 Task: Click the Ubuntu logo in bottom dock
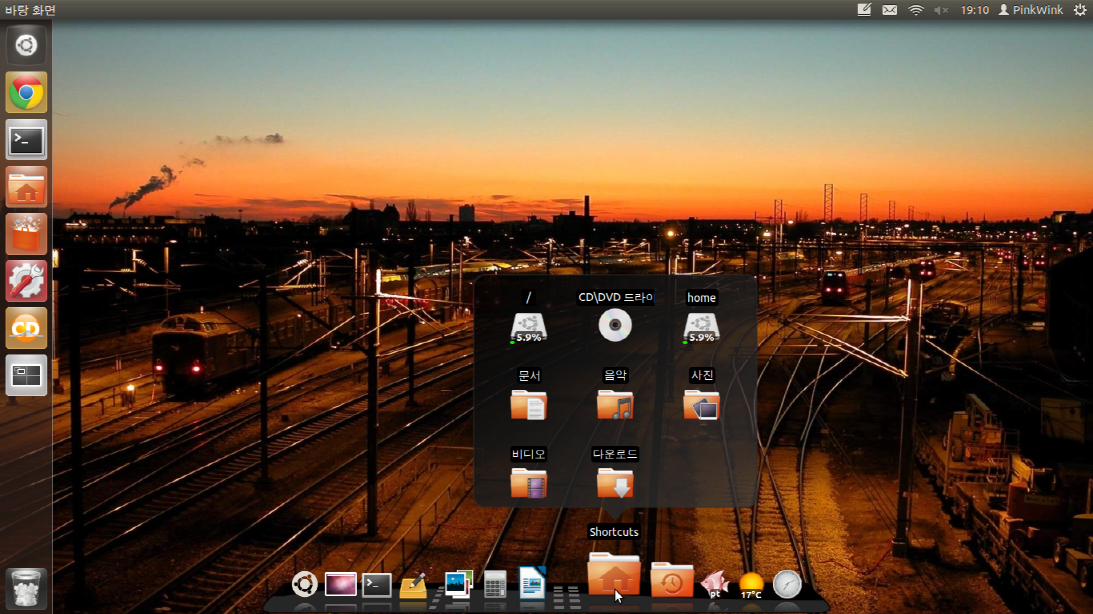tap(305, 584)
